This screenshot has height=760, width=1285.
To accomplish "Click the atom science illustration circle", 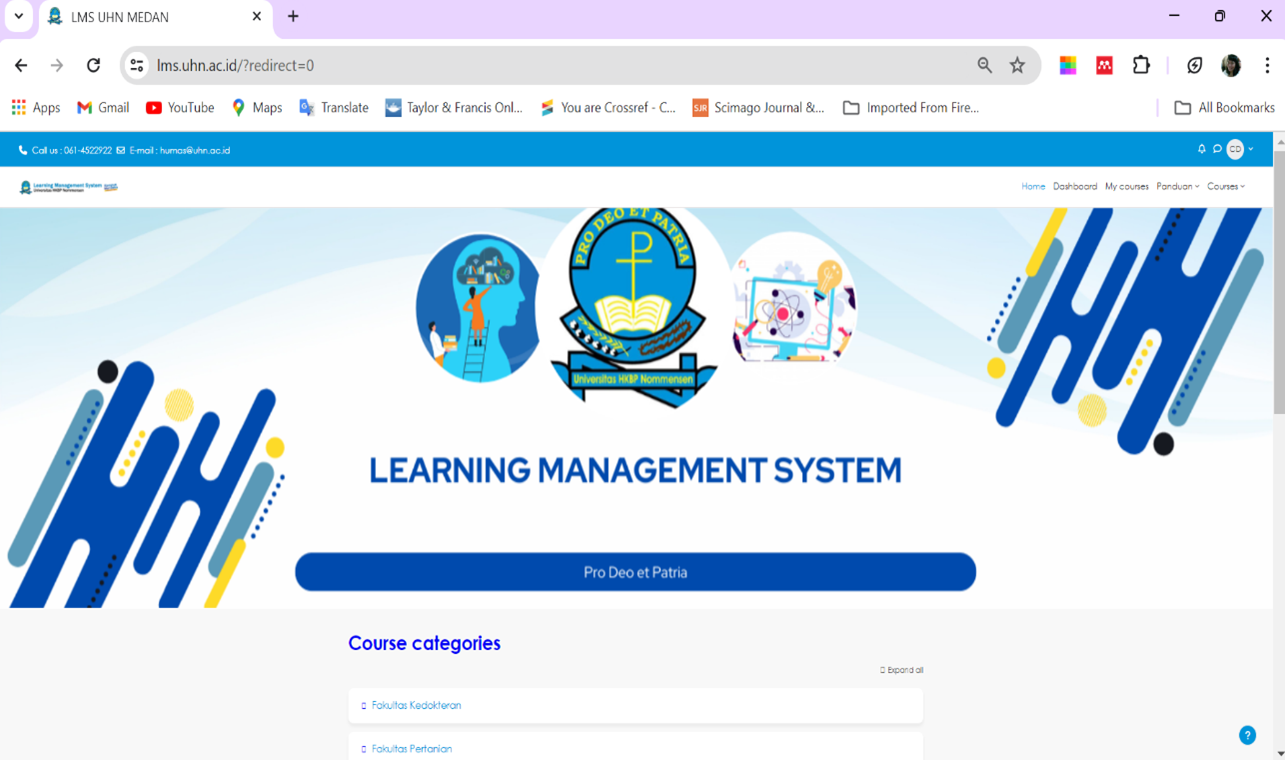I will (x=794, y=298).
